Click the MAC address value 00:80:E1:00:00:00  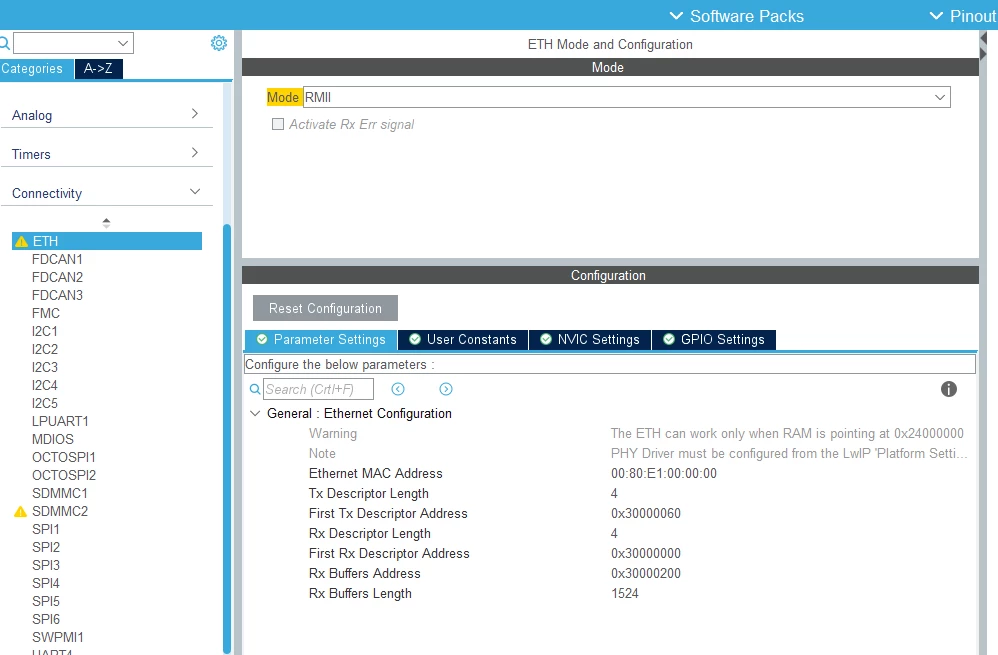[x=664, y=474]
